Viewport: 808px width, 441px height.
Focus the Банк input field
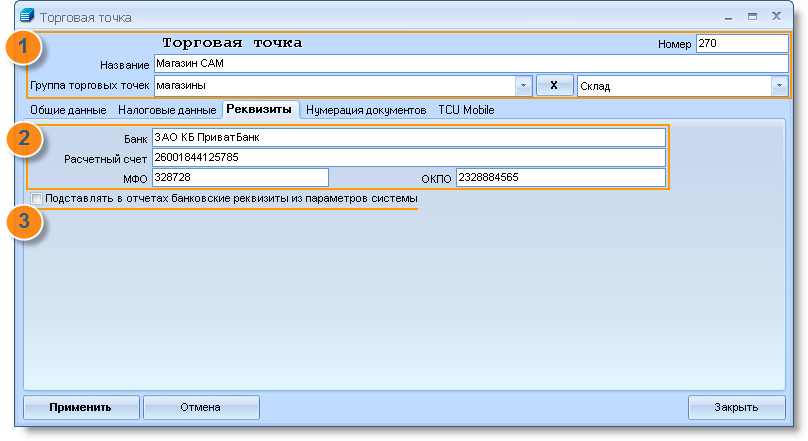pos(407,138)
